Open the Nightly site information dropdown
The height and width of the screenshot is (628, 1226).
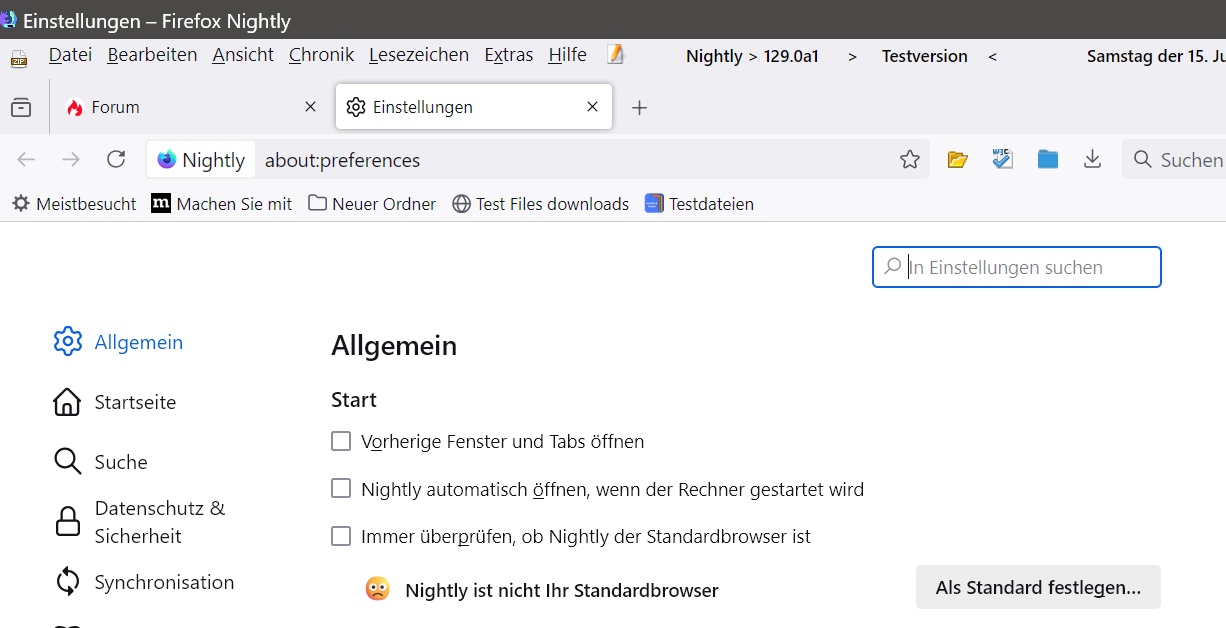pyautogui.click(x=201, y=159)
